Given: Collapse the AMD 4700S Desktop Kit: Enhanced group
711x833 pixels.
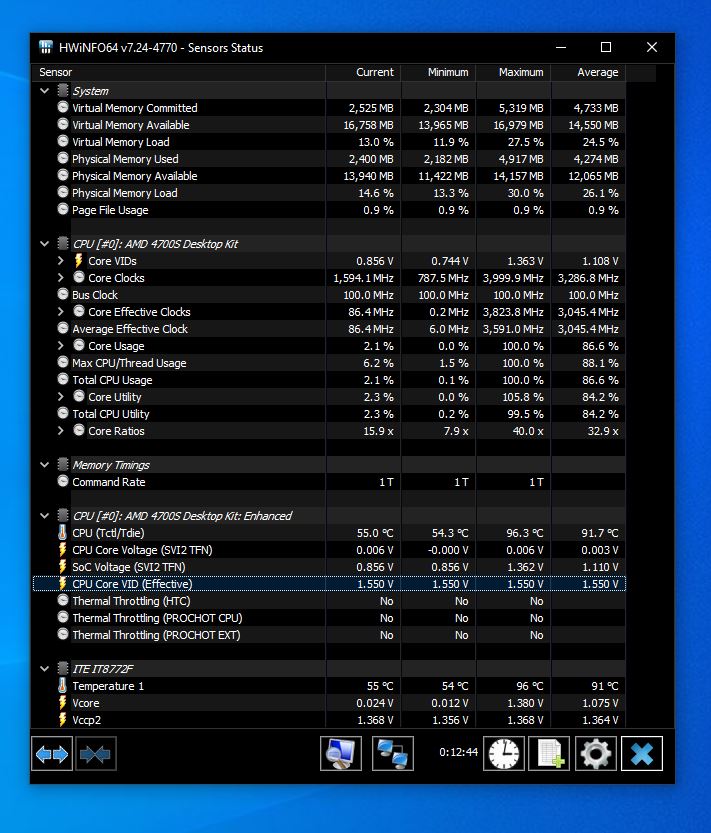Looking at the screenshot, I should pos(45,516).
